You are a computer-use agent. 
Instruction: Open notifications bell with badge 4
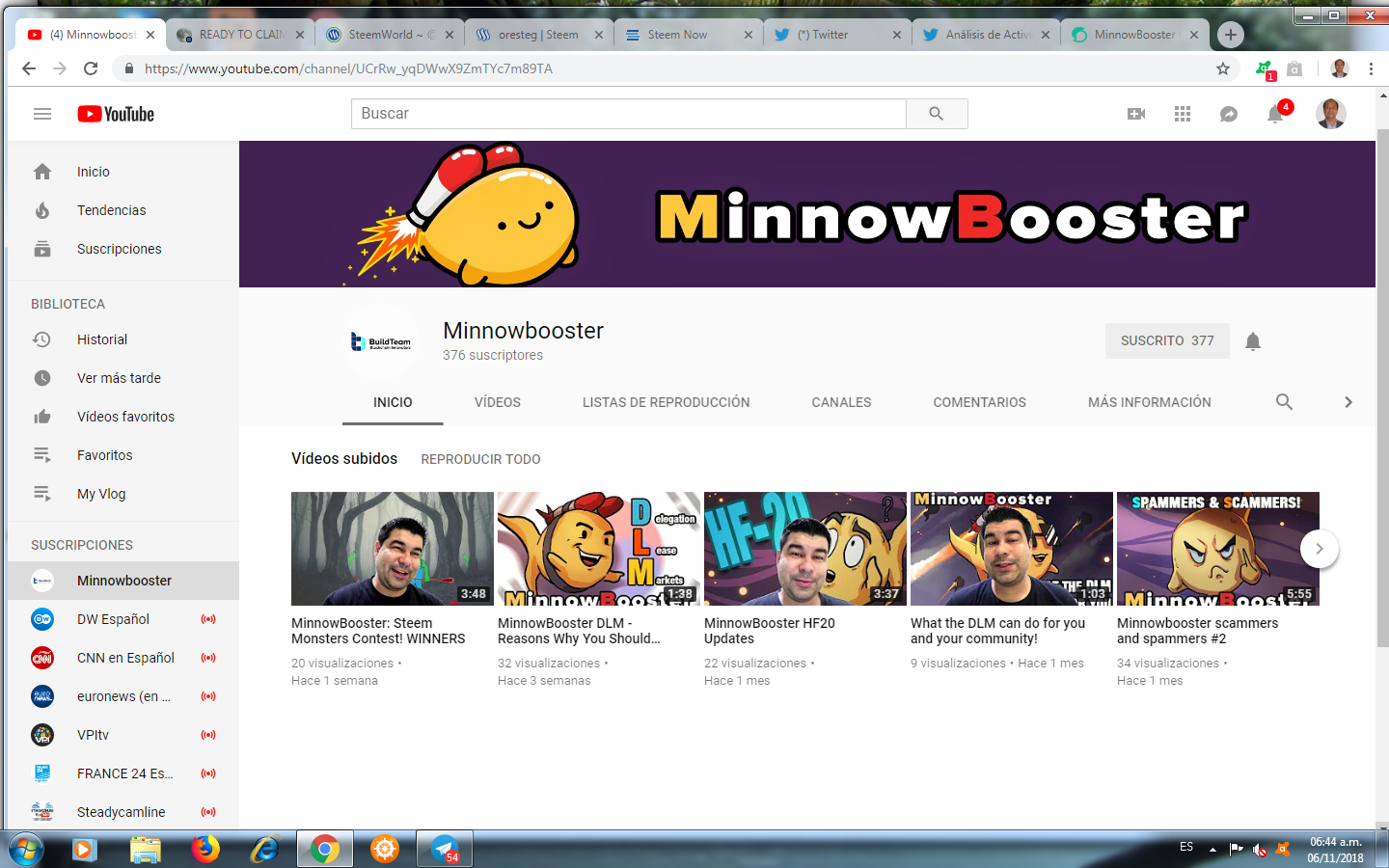coord(1275,114)
